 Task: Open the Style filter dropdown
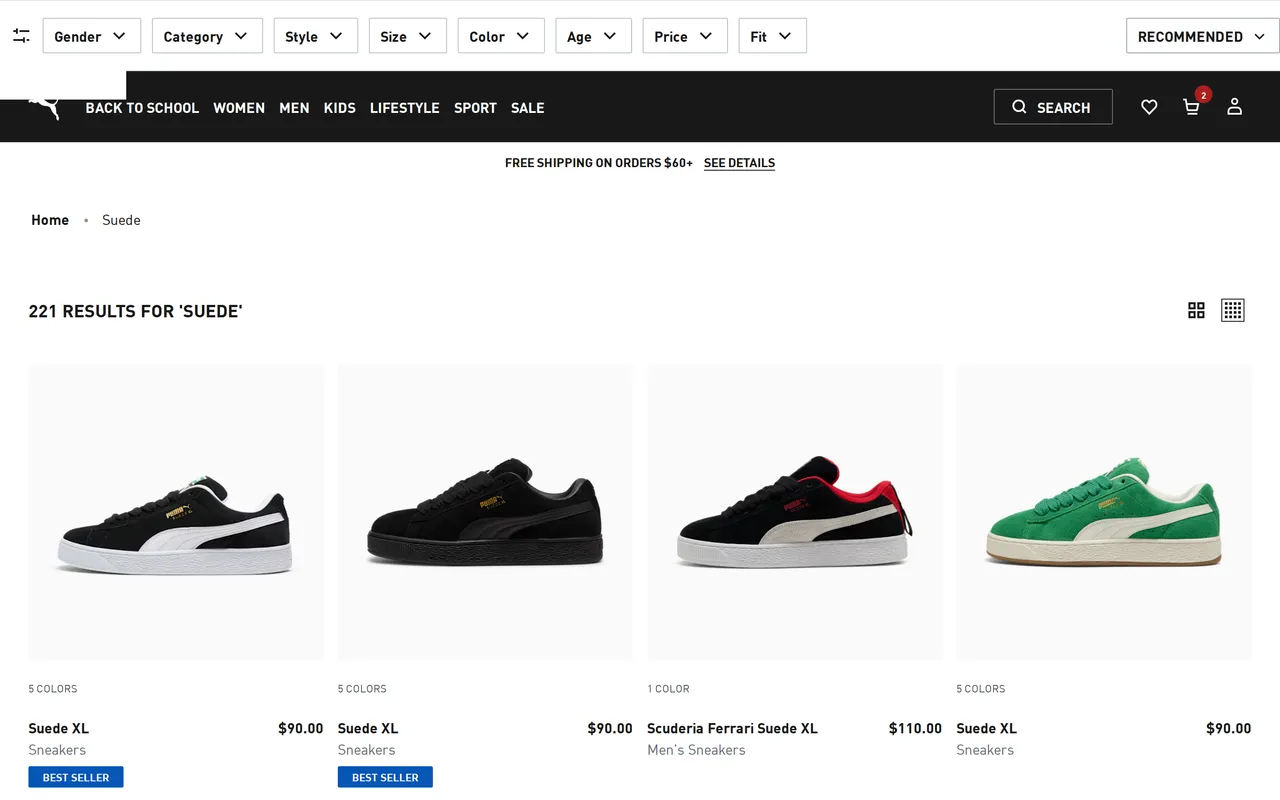315,36
